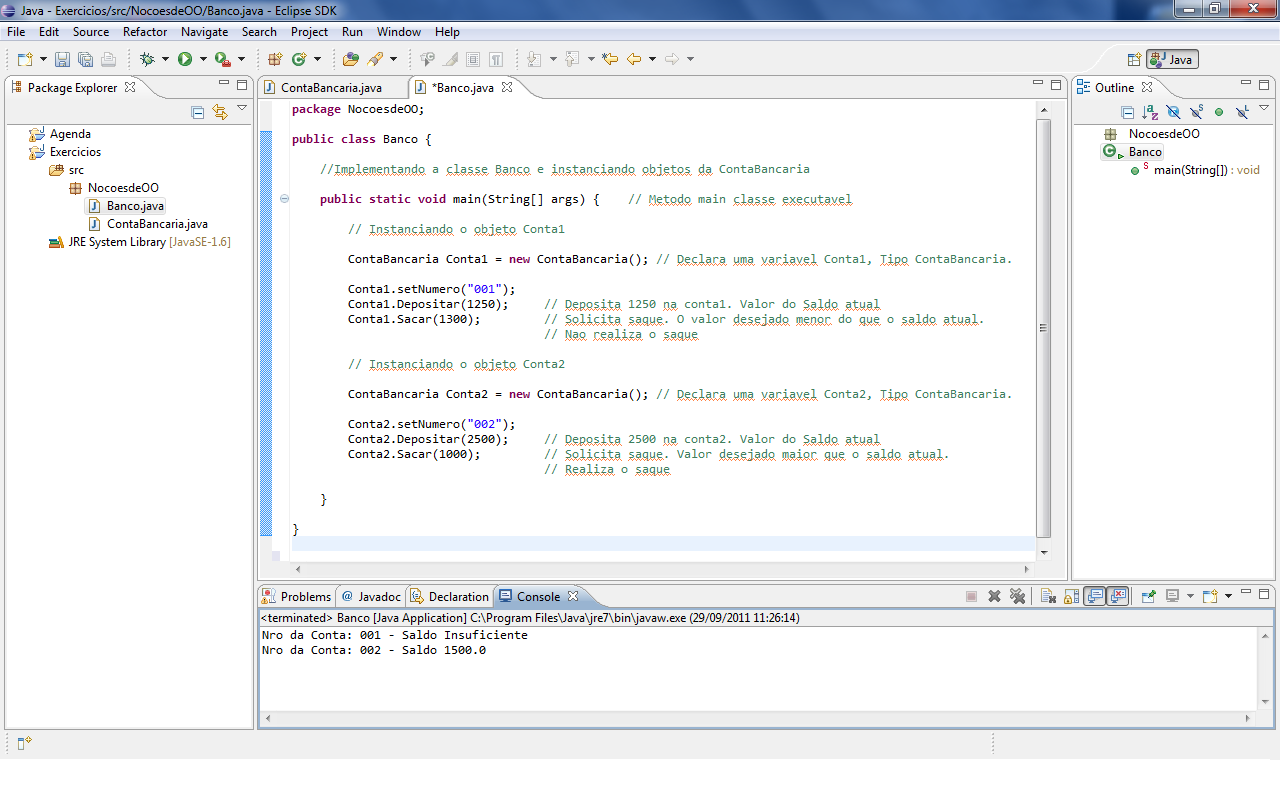1280x800 pixels.
Task: Toggle Sort alphabetically in the Outline view
Action: 1150,112
